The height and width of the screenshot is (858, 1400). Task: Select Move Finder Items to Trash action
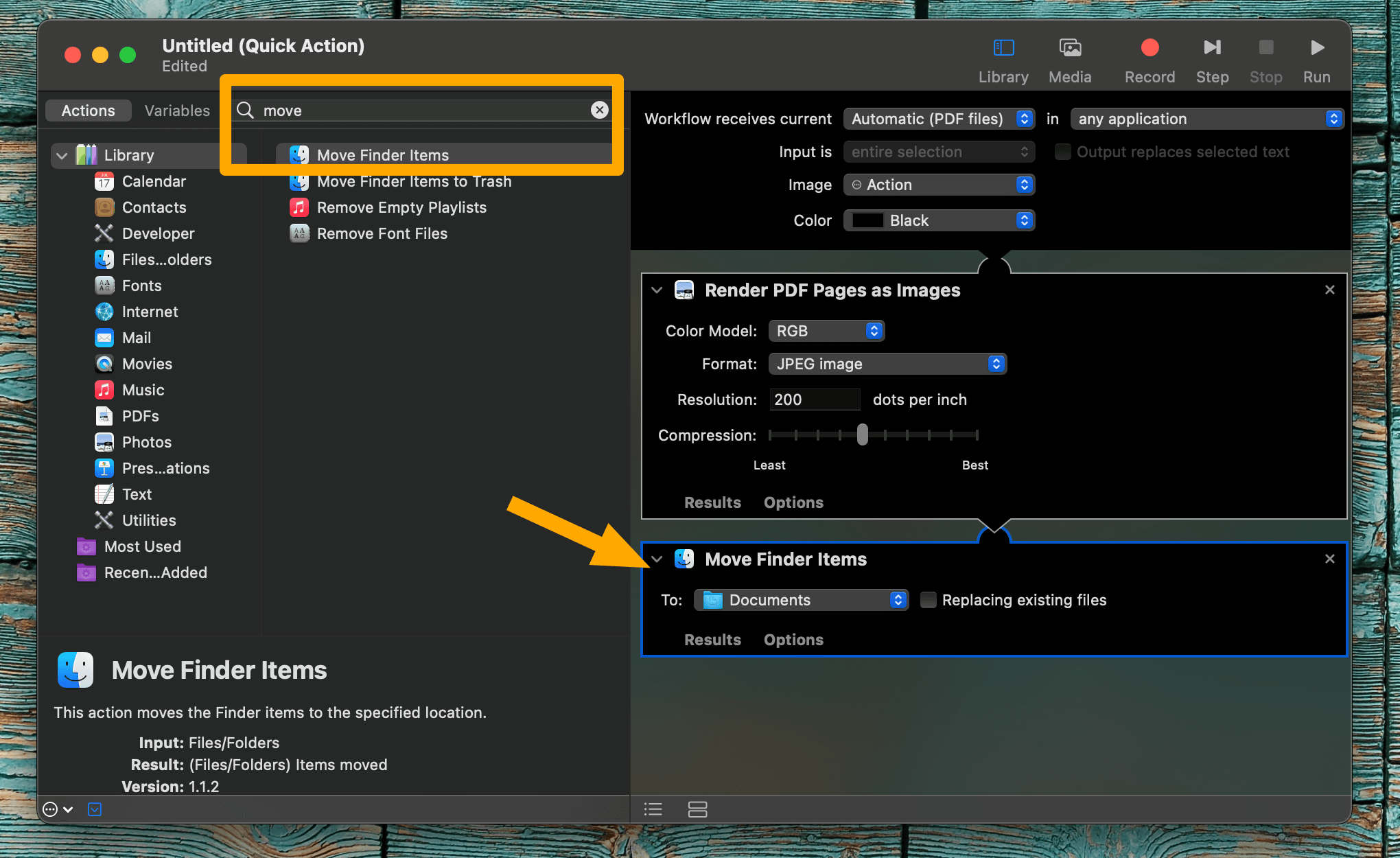point(413,182)
